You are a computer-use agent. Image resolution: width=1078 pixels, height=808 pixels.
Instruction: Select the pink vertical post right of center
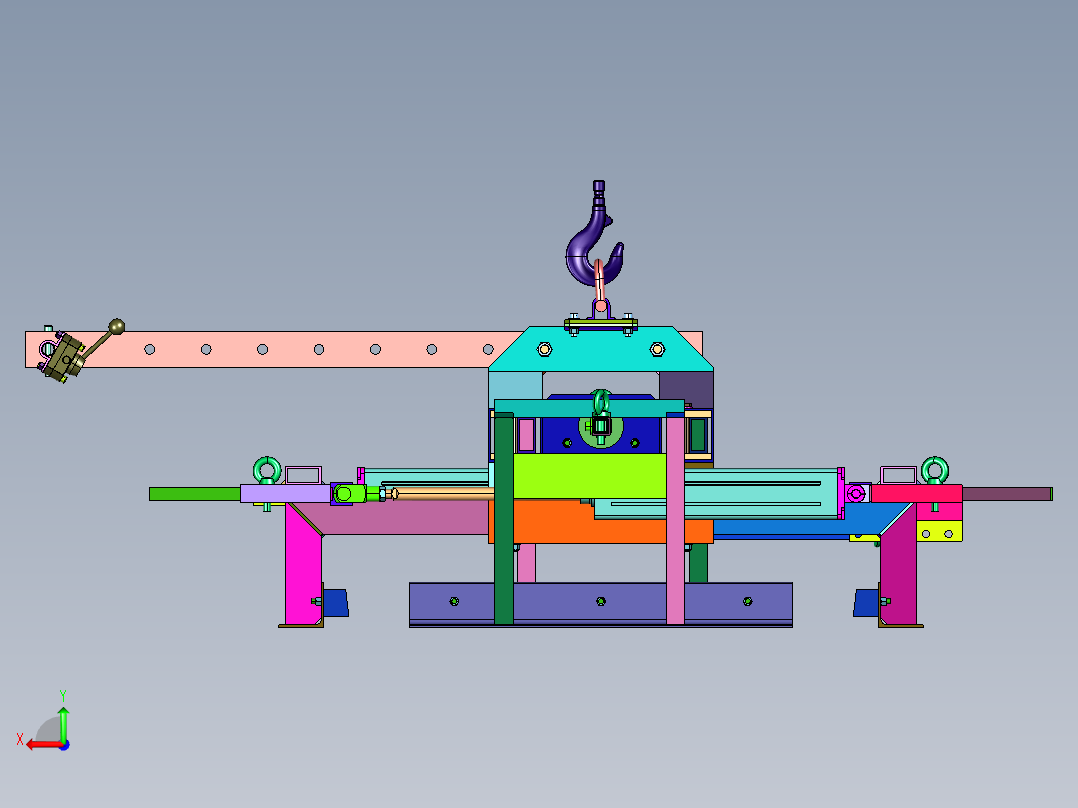[675, 518]
